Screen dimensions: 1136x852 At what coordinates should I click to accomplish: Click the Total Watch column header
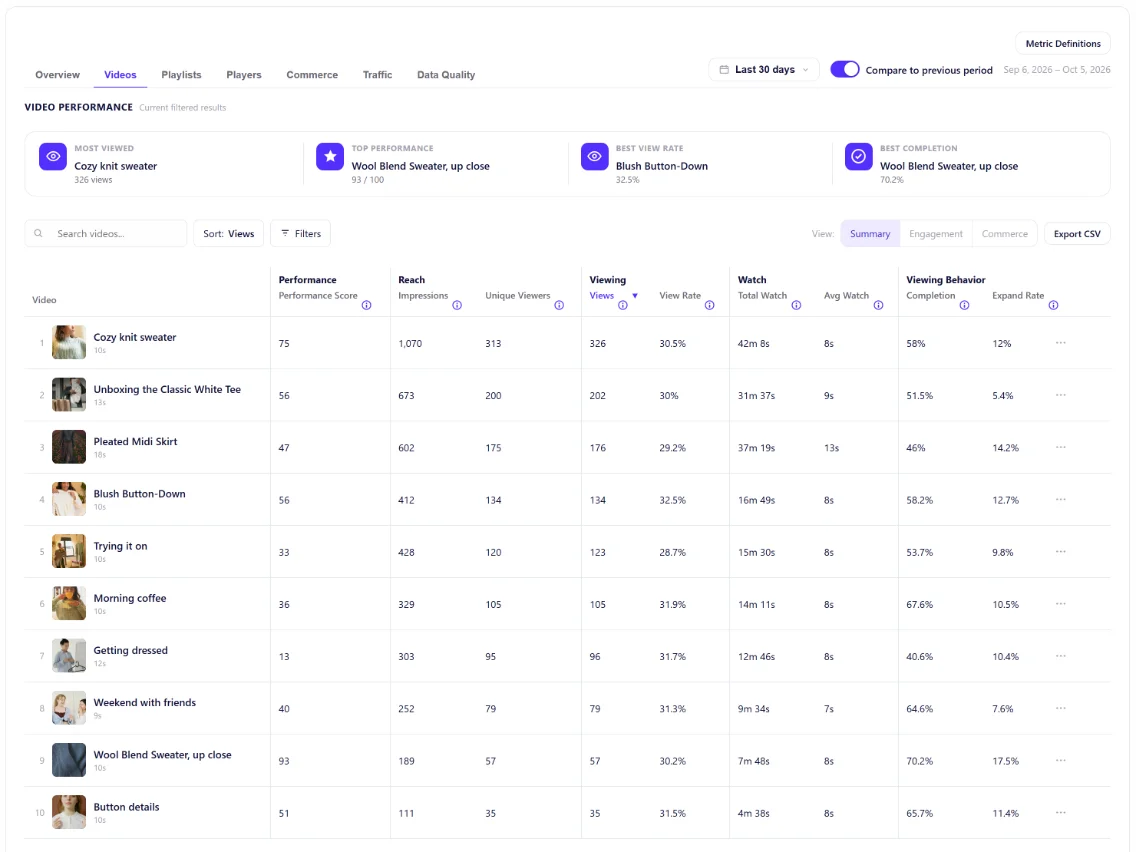point(762,296)
